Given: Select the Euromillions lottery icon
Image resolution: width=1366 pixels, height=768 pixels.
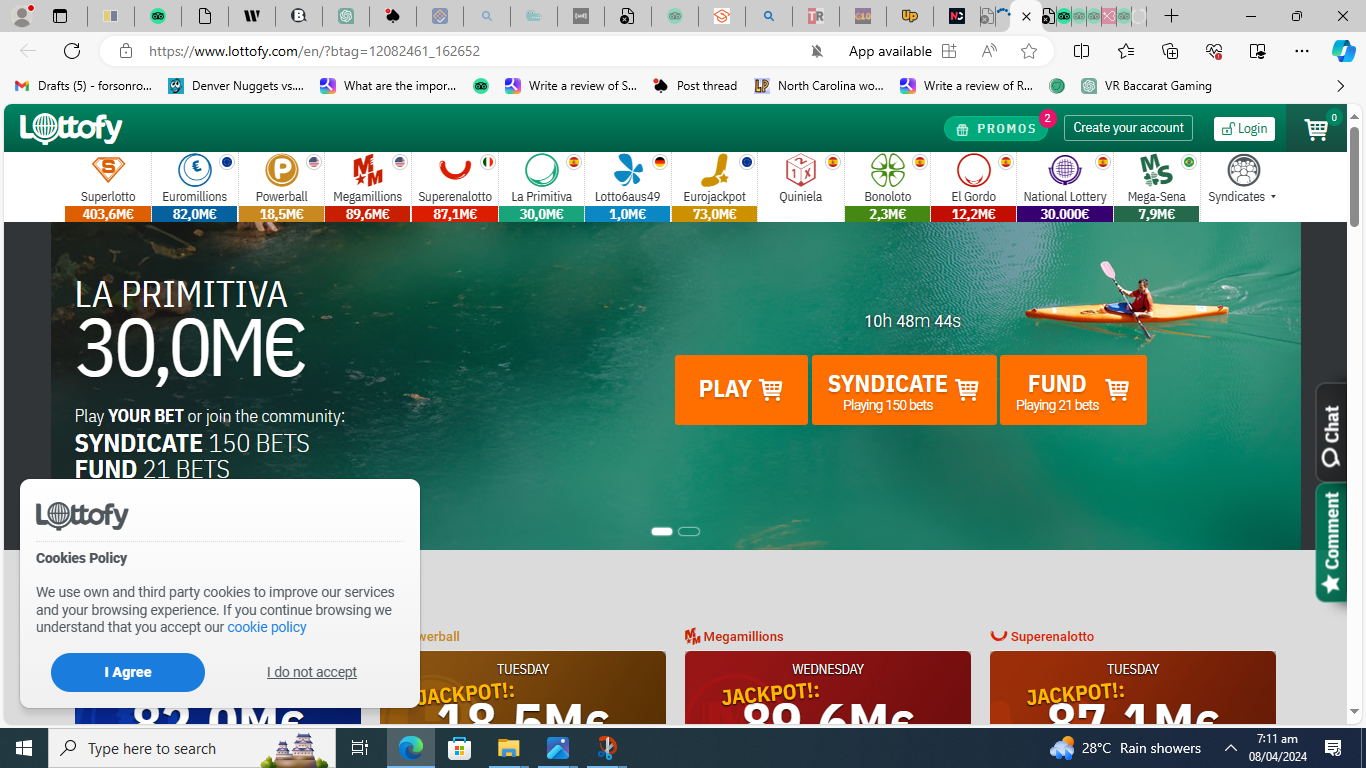Looking at the screenshot, I should point(194,170).
